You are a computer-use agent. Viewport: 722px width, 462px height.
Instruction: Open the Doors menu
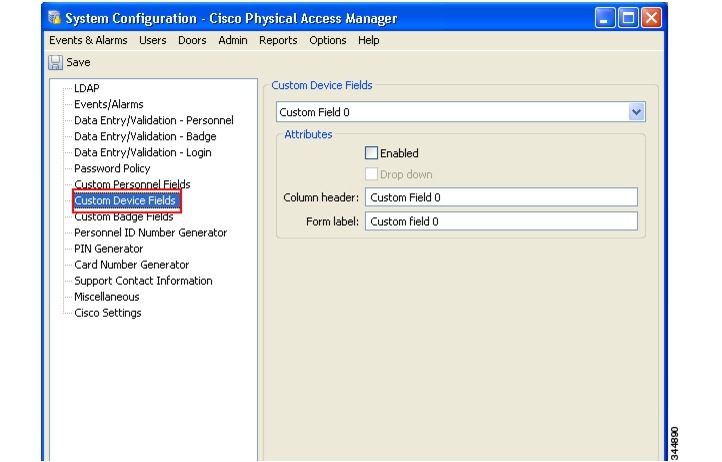coord(192,40)
